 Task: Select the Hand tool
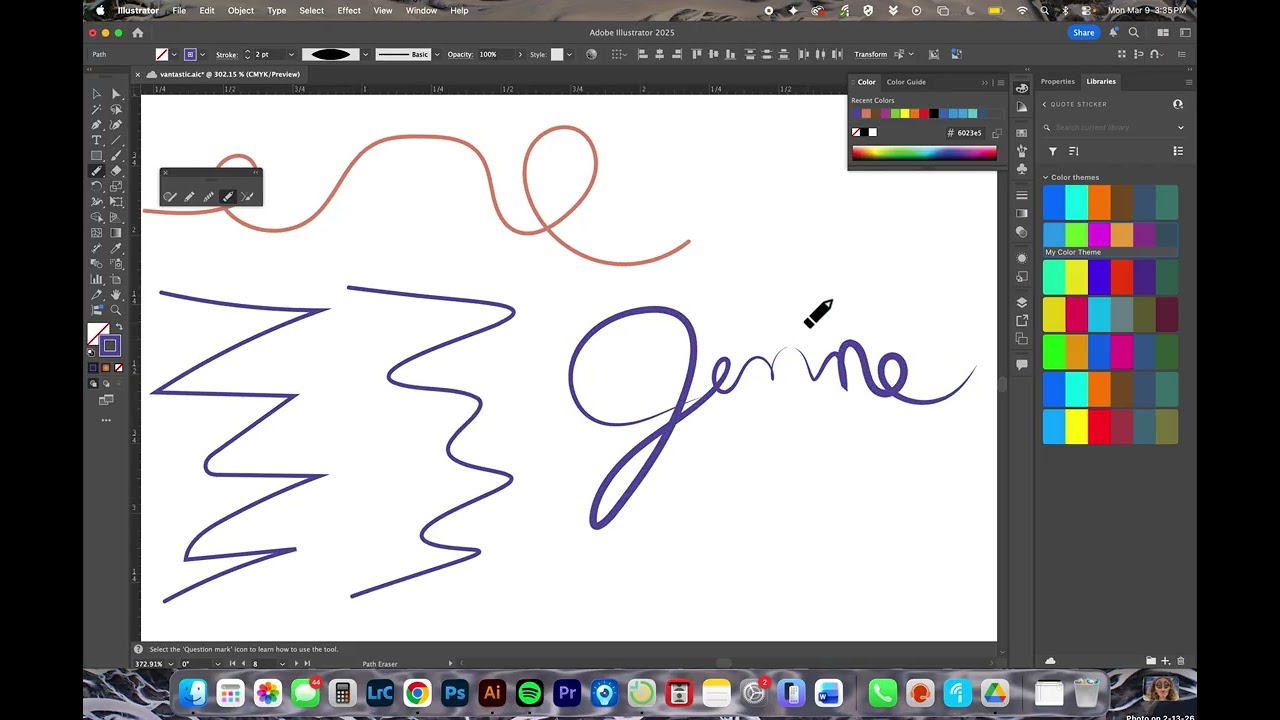pos(116,295)
